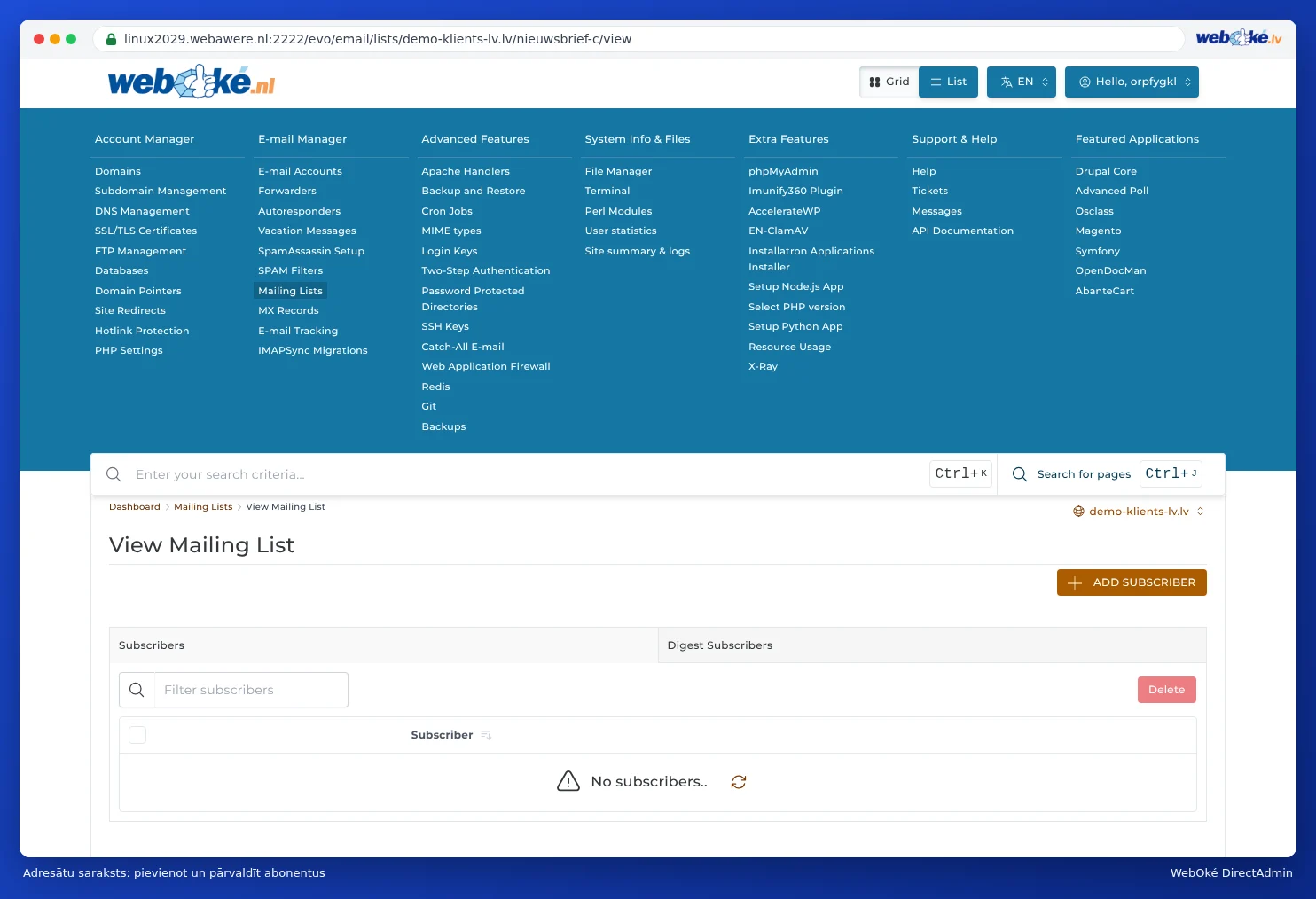Focus the Enter your search criteria field
The height and width of the screenshot is (899, 1316).
tap(528, 474)
